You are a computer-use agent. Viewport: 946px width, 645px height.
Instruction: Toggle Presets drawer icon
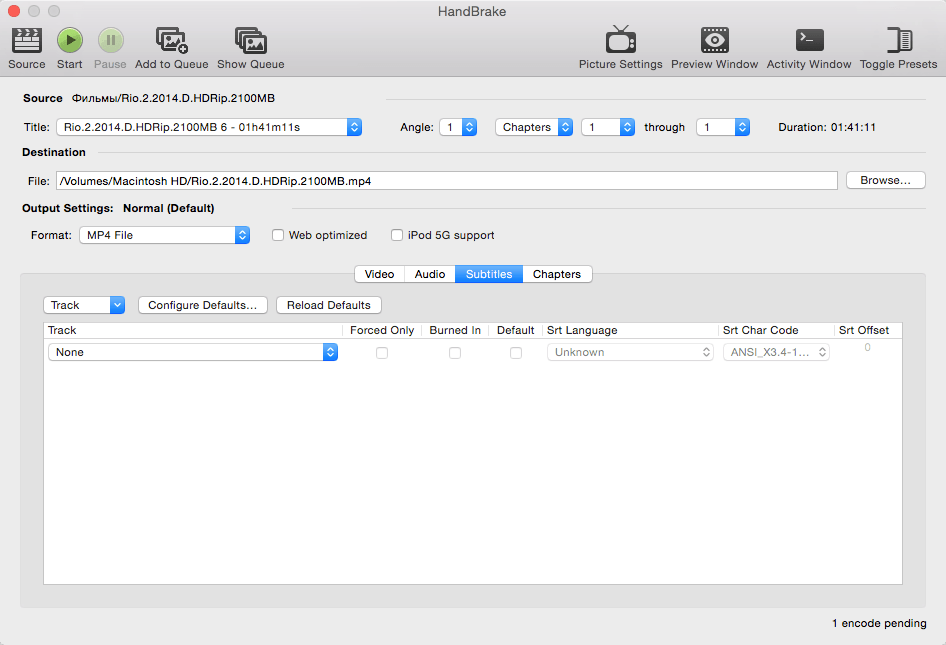[x=898, y=40]
